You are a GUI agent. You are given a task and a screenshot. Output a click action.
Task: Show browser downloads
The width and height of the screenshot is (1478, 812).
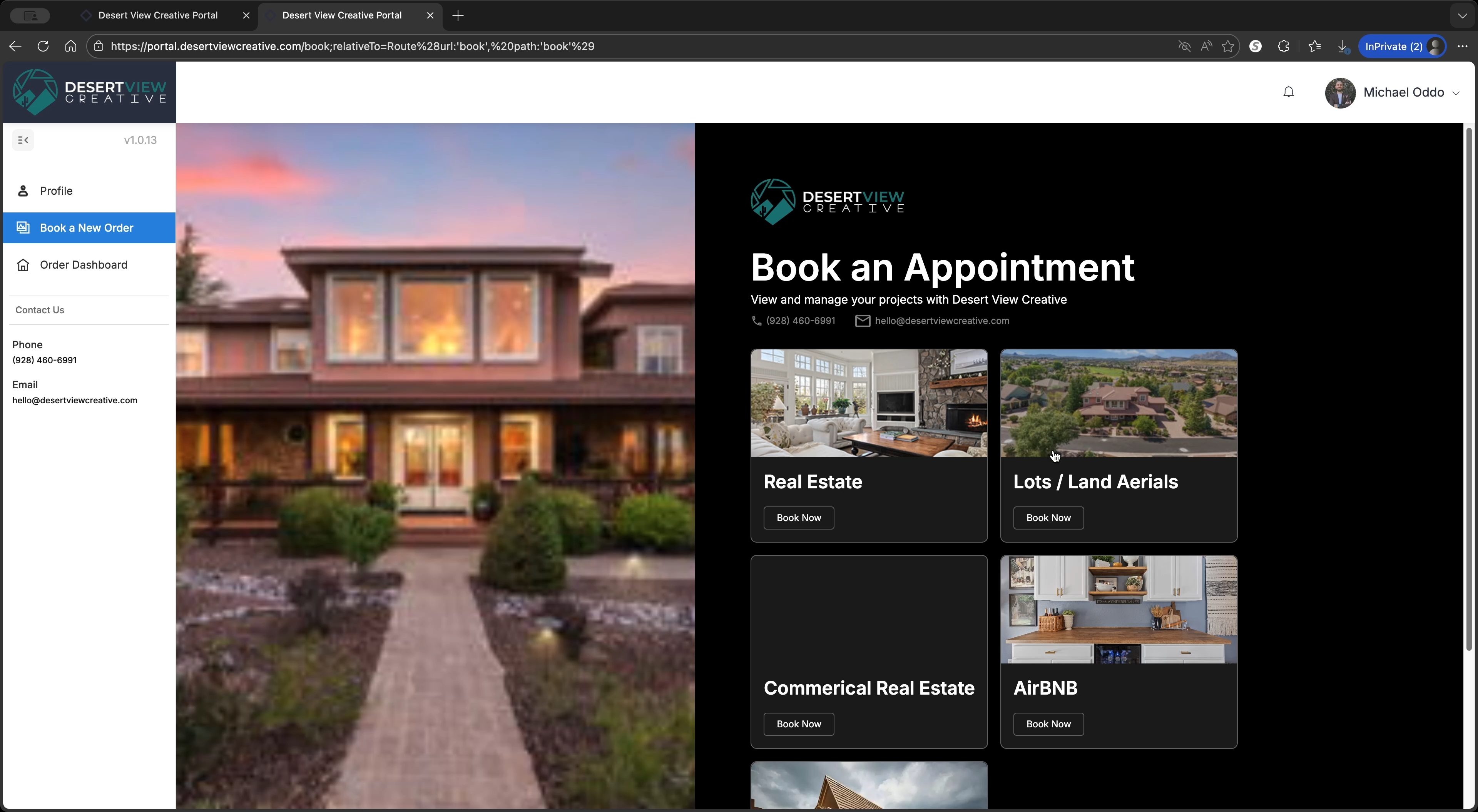[1343, 47]
